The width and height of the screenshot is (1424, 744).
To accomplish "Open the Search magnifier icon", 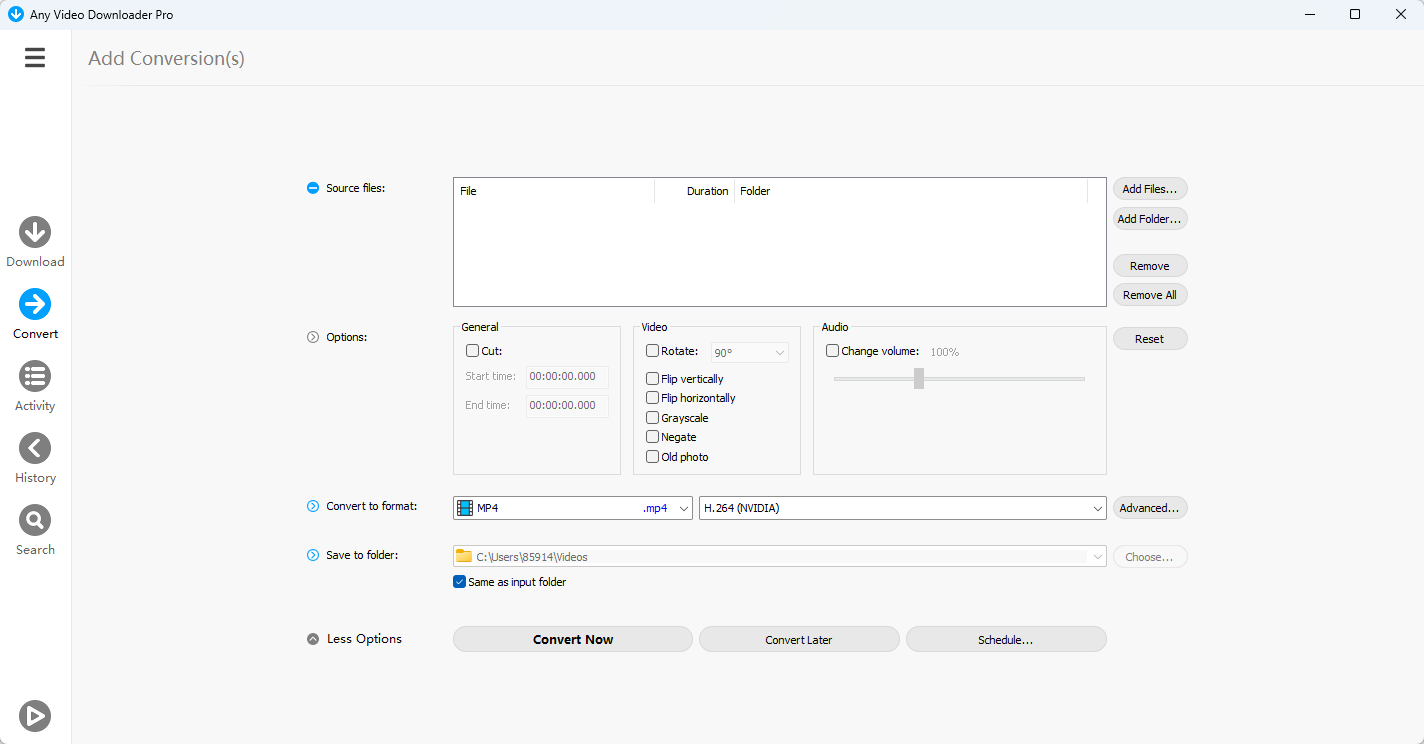I will pyautogui.click(x=35, y=520).
